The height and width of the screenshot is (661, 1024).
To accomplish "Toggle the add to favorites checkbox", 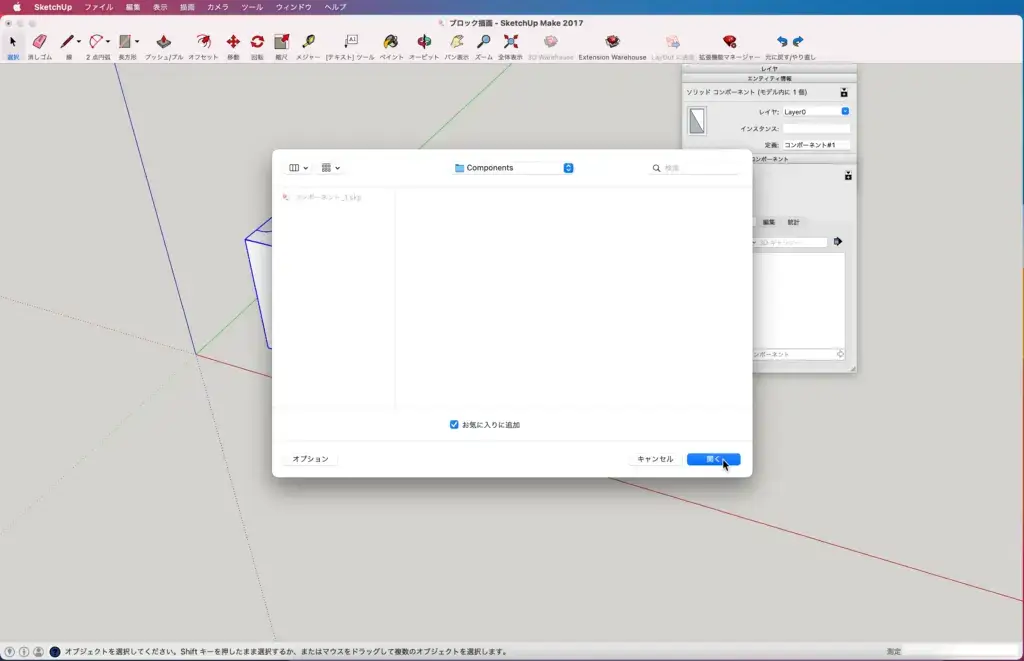I will click(454, 425).
